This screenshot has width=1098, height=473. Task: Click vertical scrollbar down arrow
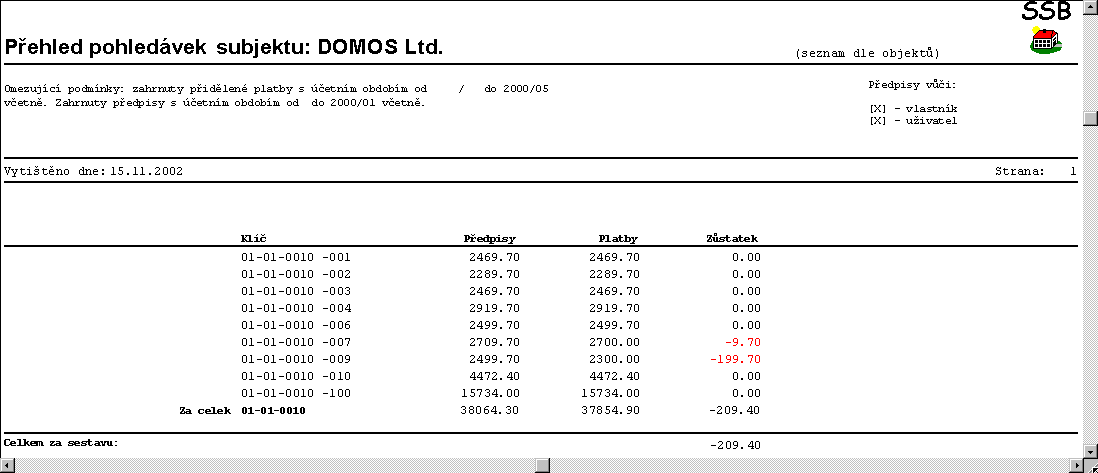pos(1090,450)
